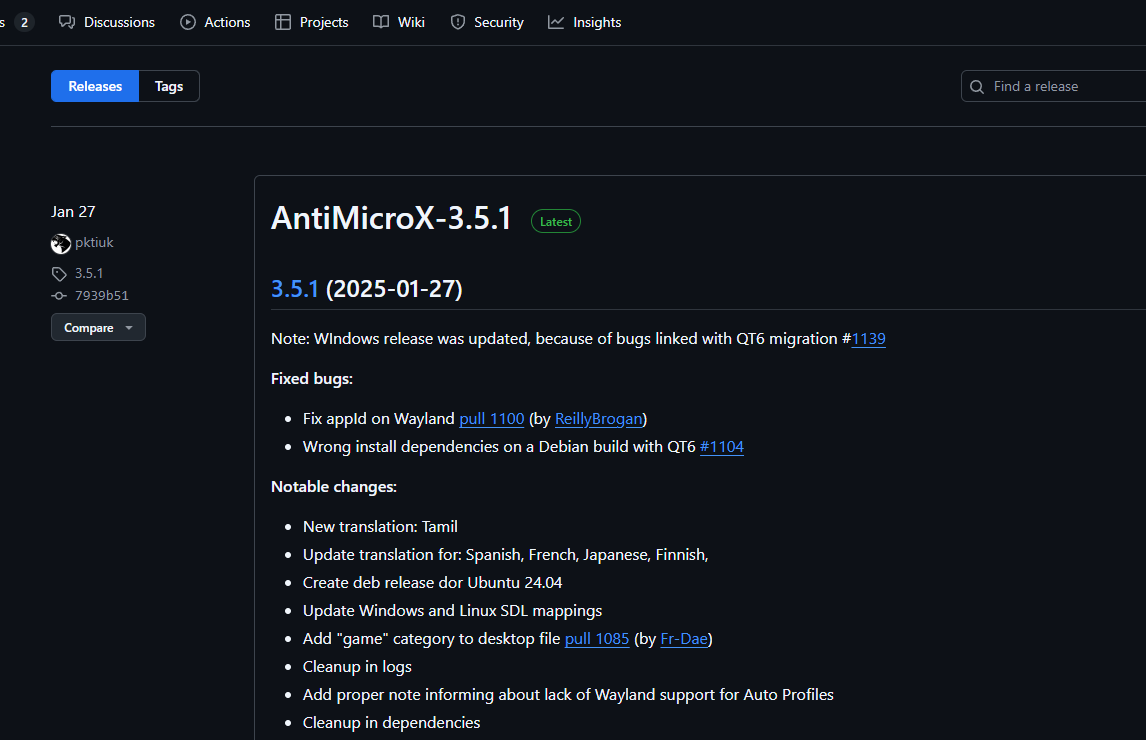Viewport: 1146px width, 740px height.
Task: Click in the Find a release search field
Action: click(x=1060, y=87)
